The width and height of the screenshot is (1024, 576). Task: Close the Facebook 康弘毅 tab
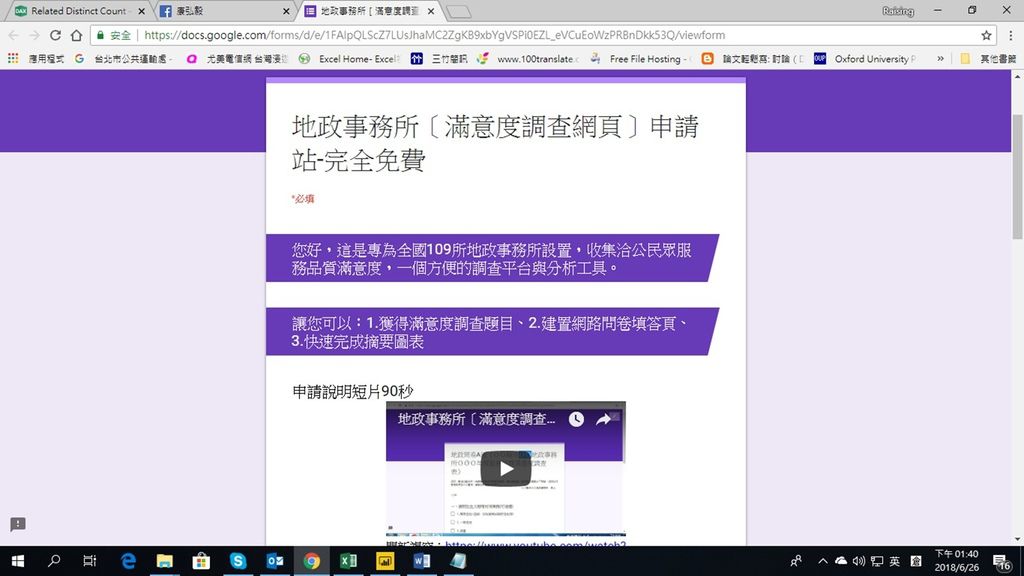point(286,11)
